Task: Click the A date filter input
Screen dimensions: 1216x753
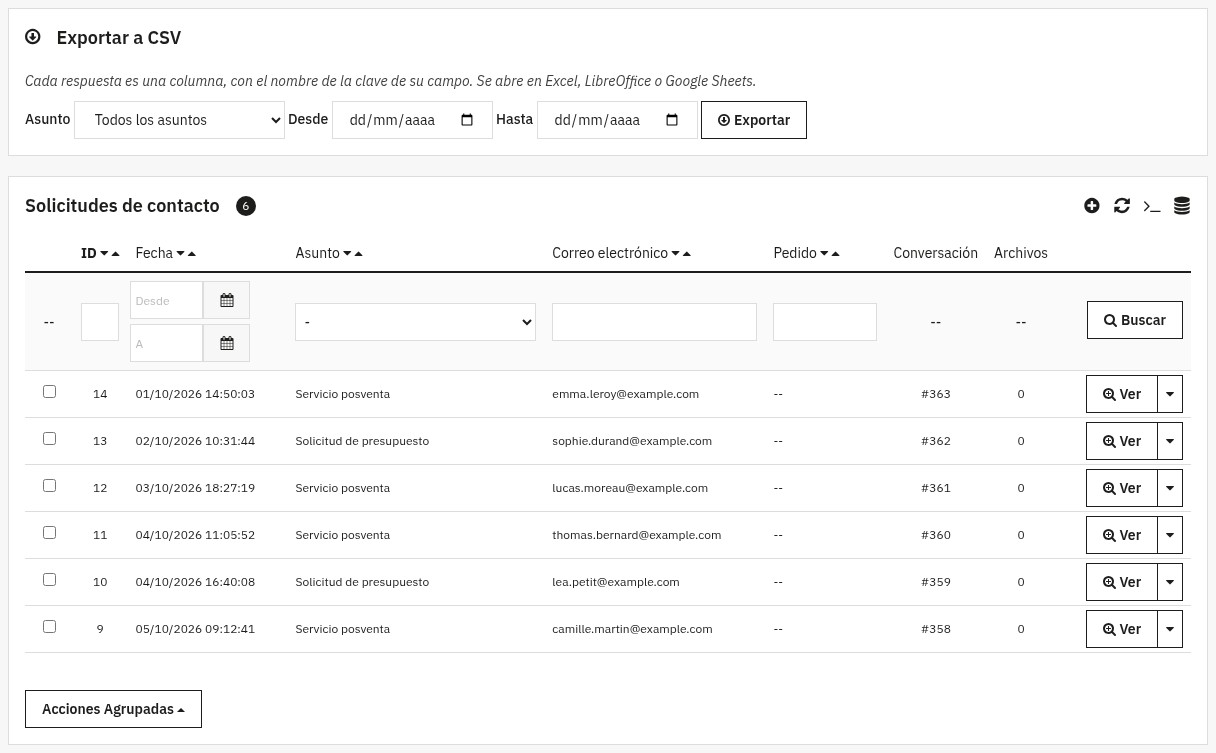Action: point(166,343)
